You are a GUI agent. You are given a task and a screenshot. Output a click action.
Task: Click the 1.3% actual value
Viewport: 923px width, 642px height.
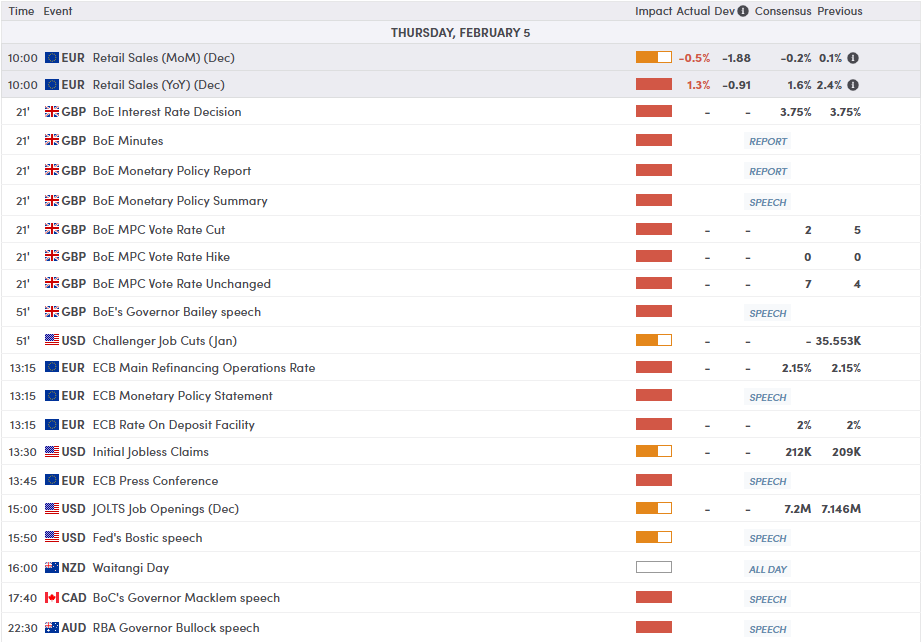point(698,85)
